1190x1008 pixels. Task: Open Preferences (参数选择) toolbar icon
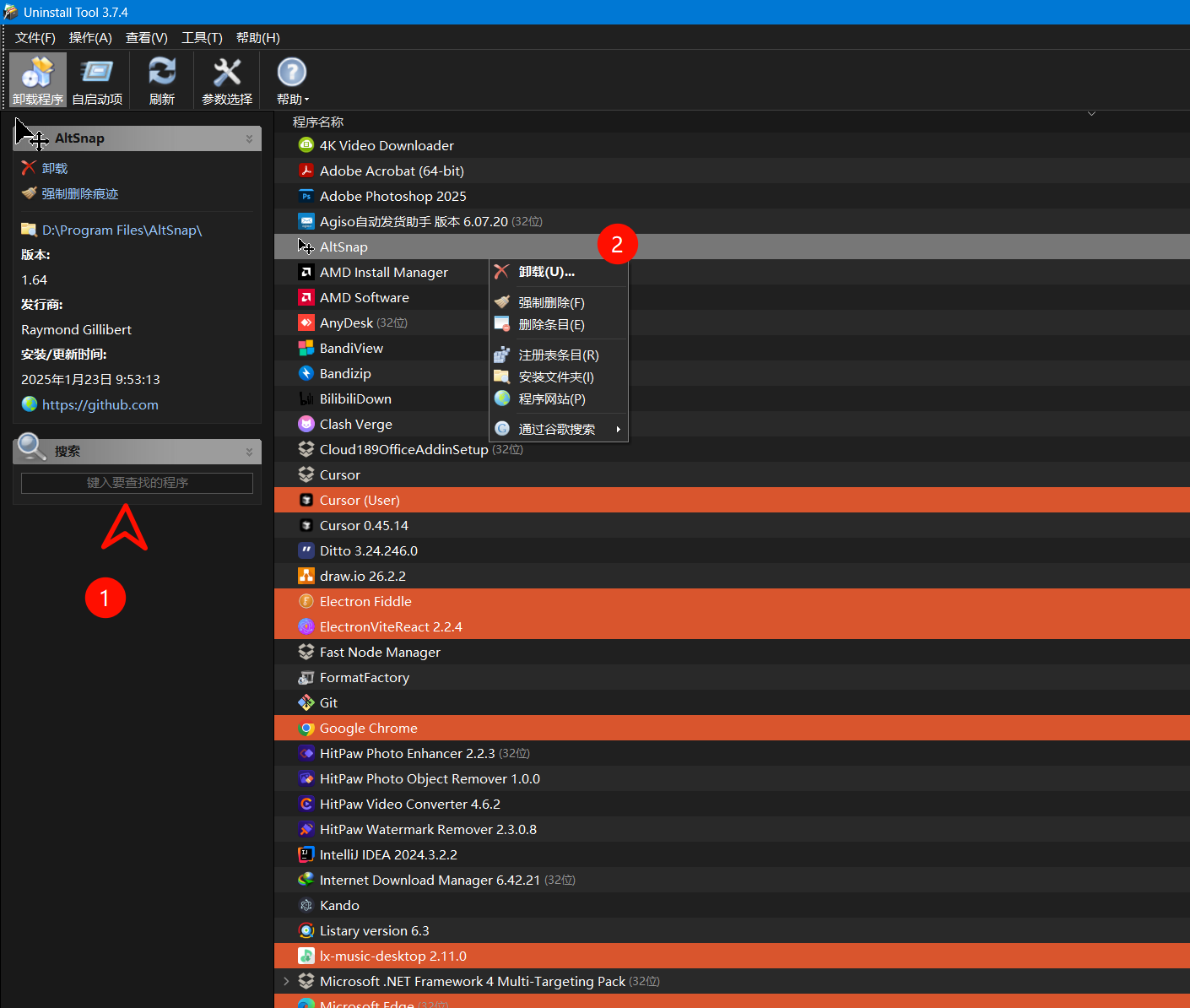[x=227, y=80]
